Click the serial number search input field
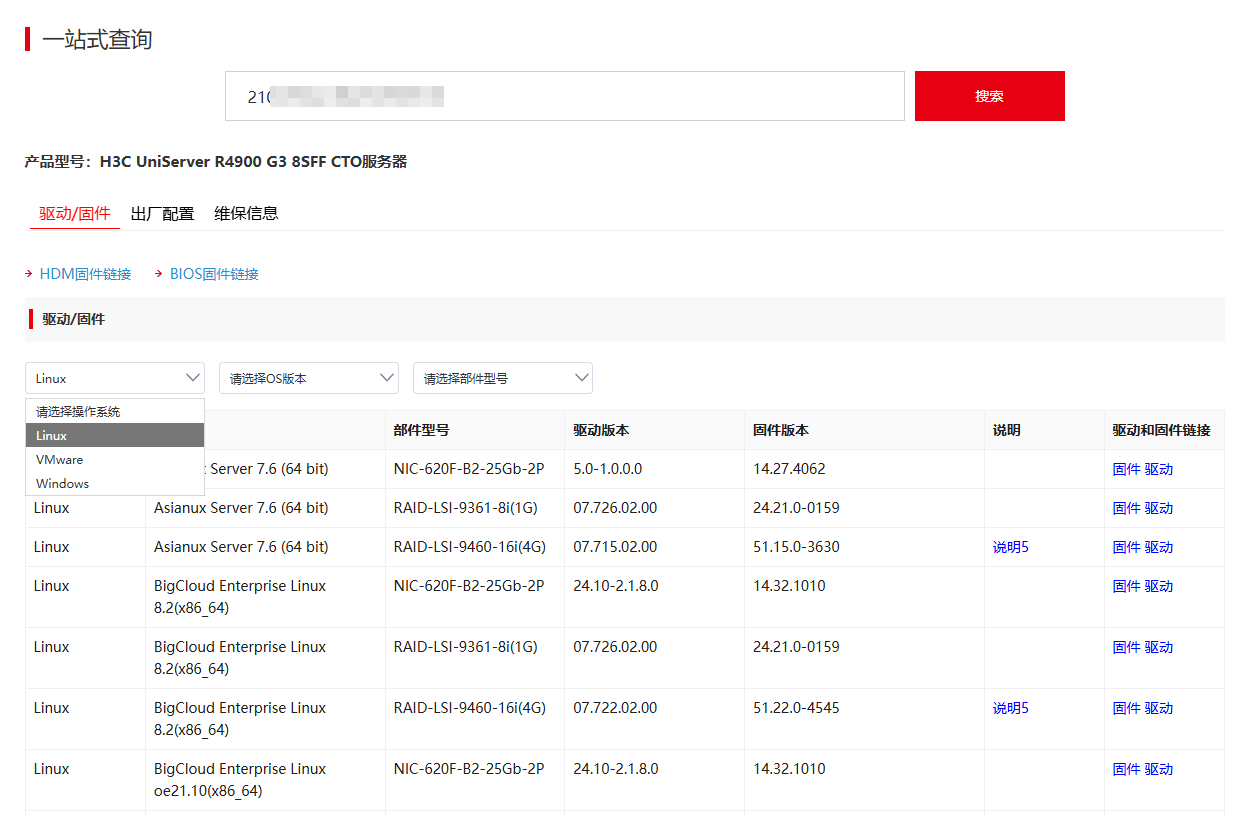 (x=564, y=96)
